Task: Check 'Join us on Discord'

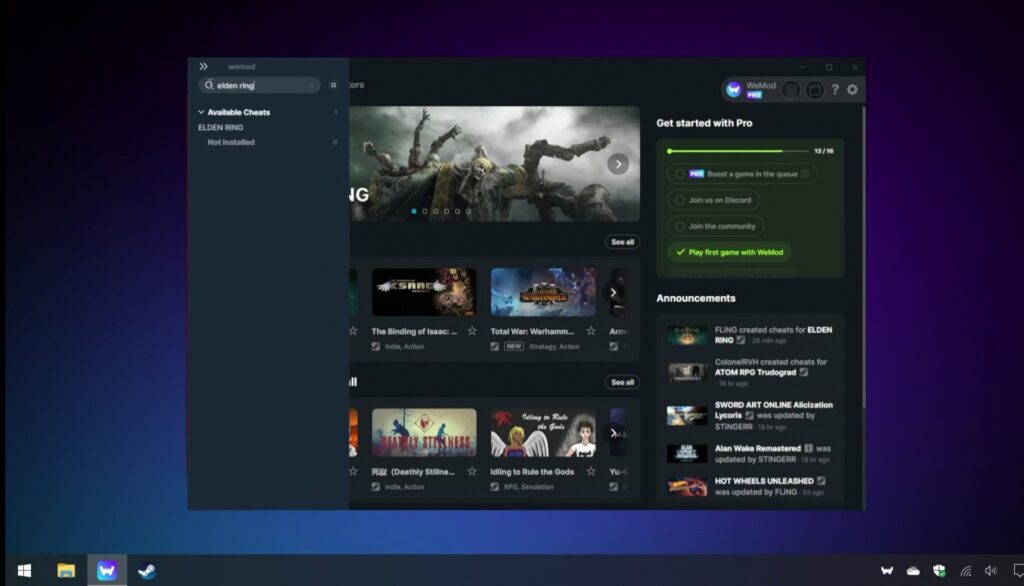Action: click(x=680, y=200)
